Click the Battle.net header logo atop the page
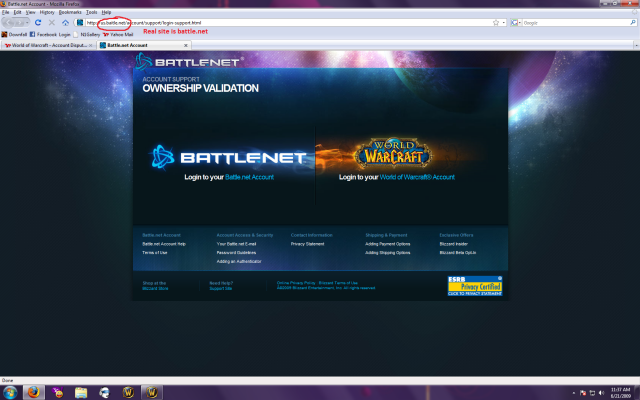The image size is (640, 400). click(189, 62)
